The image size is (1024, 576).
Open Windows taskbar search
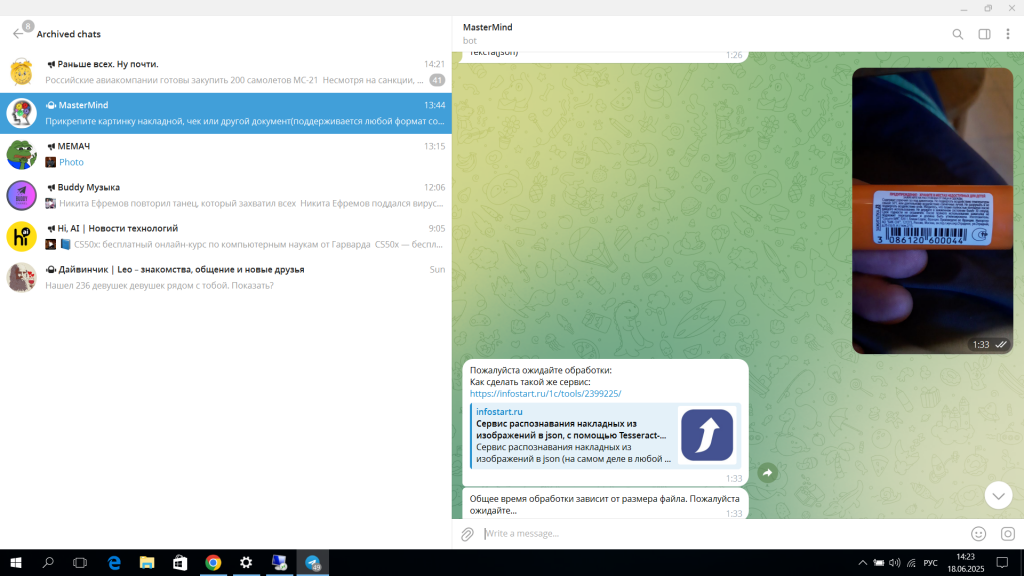[x=48, y=563]
